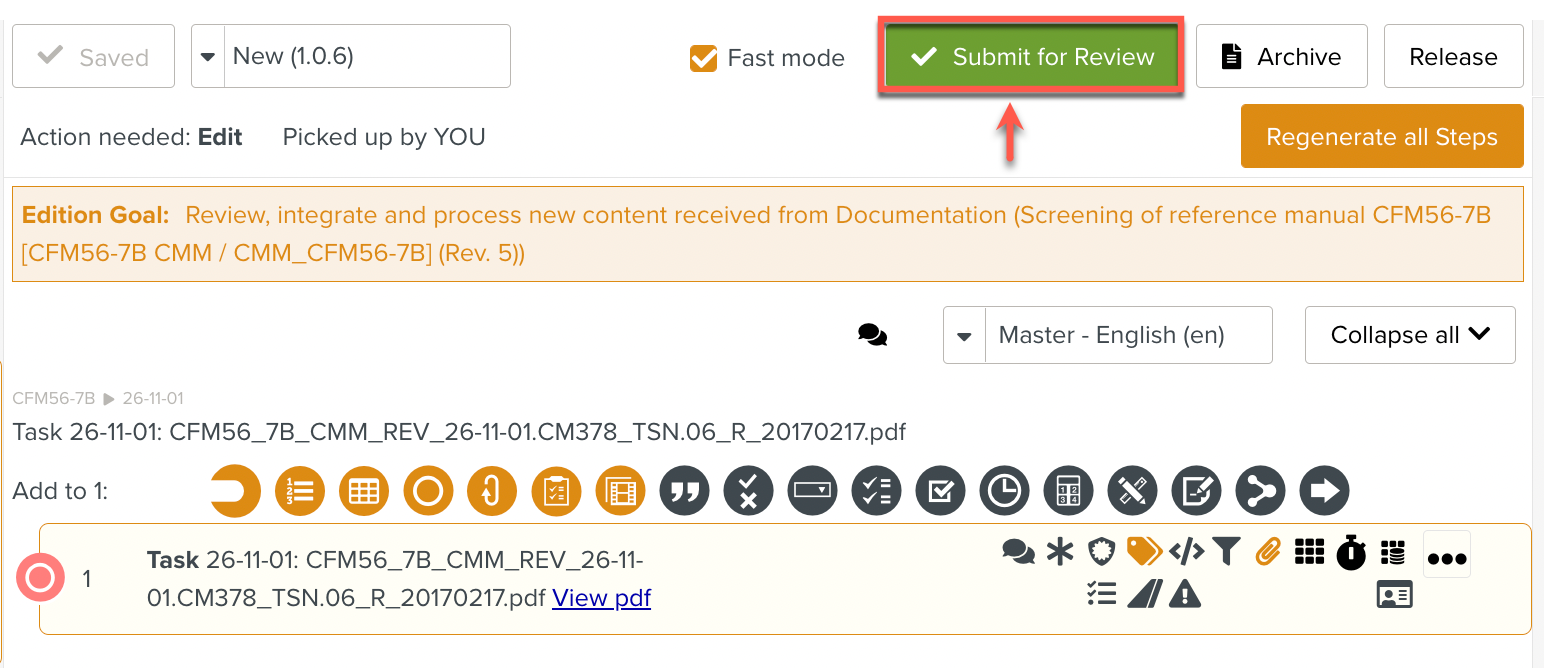Add a numbered list from the Add to toolbar

pyautogui.click(x=300, y=491)
